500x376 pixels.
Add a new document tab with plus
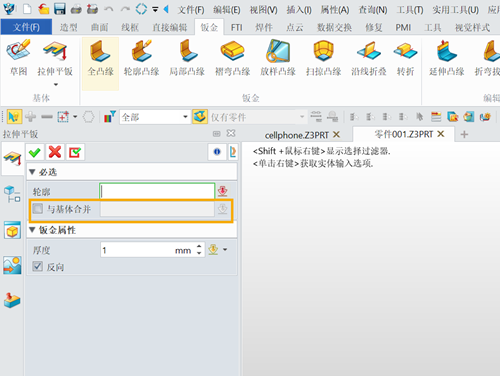[464, 134]
